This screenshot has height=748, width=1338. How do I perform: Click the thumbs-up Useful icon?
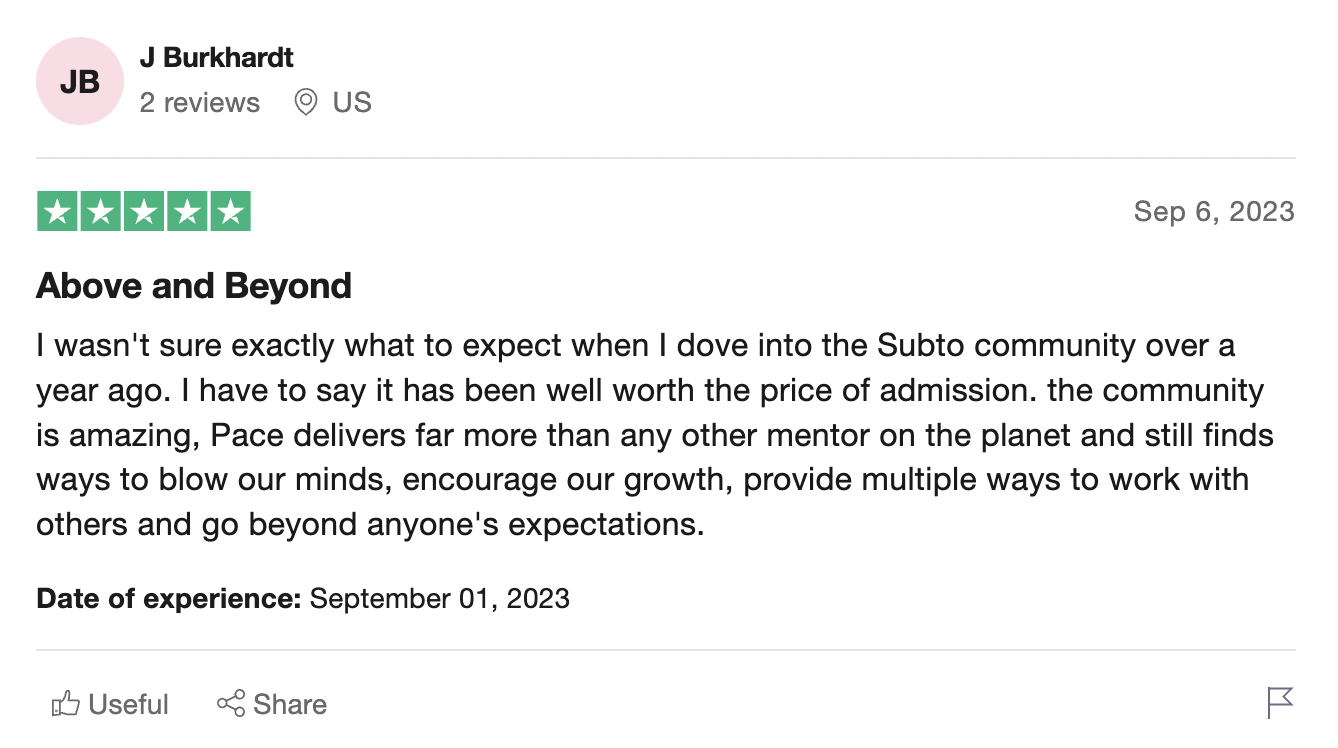(65, 704)
